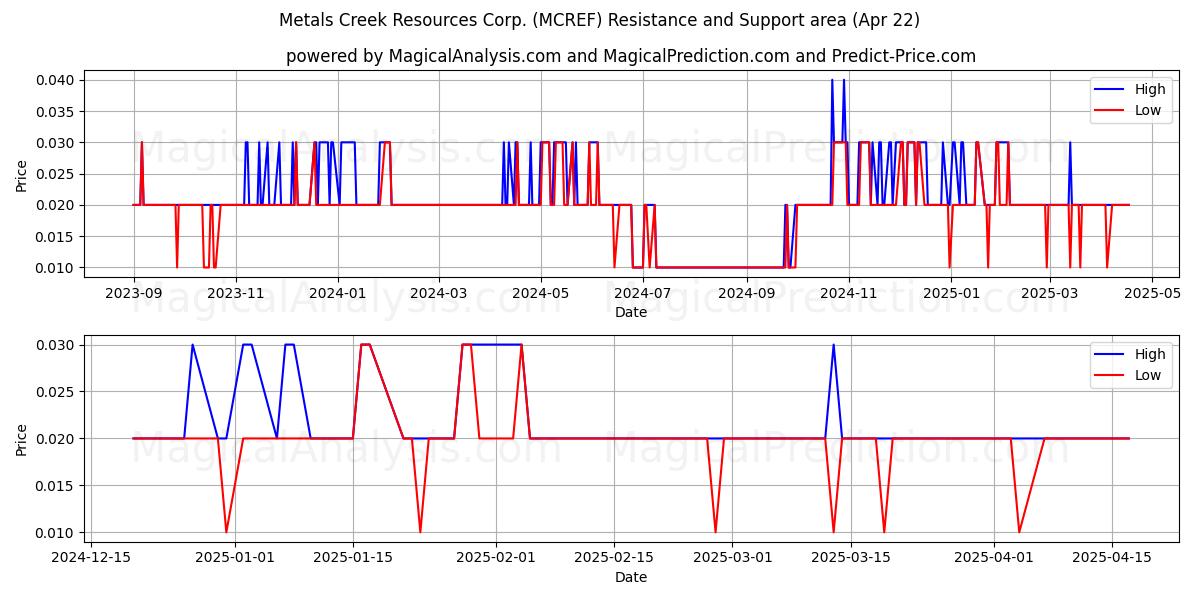Click the 2025-04-15 date tick
This screenshot has height=600, width=1200.
[1111, 557]
